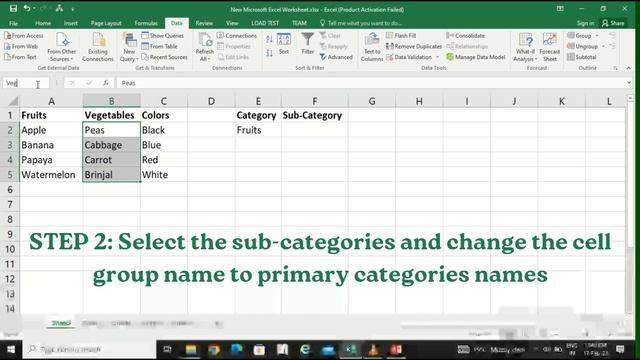Image resolution: width=640 pixels, height=360 pixels.
Task: Open the Ungroup dropdown
Action: (x=586, y=47)
